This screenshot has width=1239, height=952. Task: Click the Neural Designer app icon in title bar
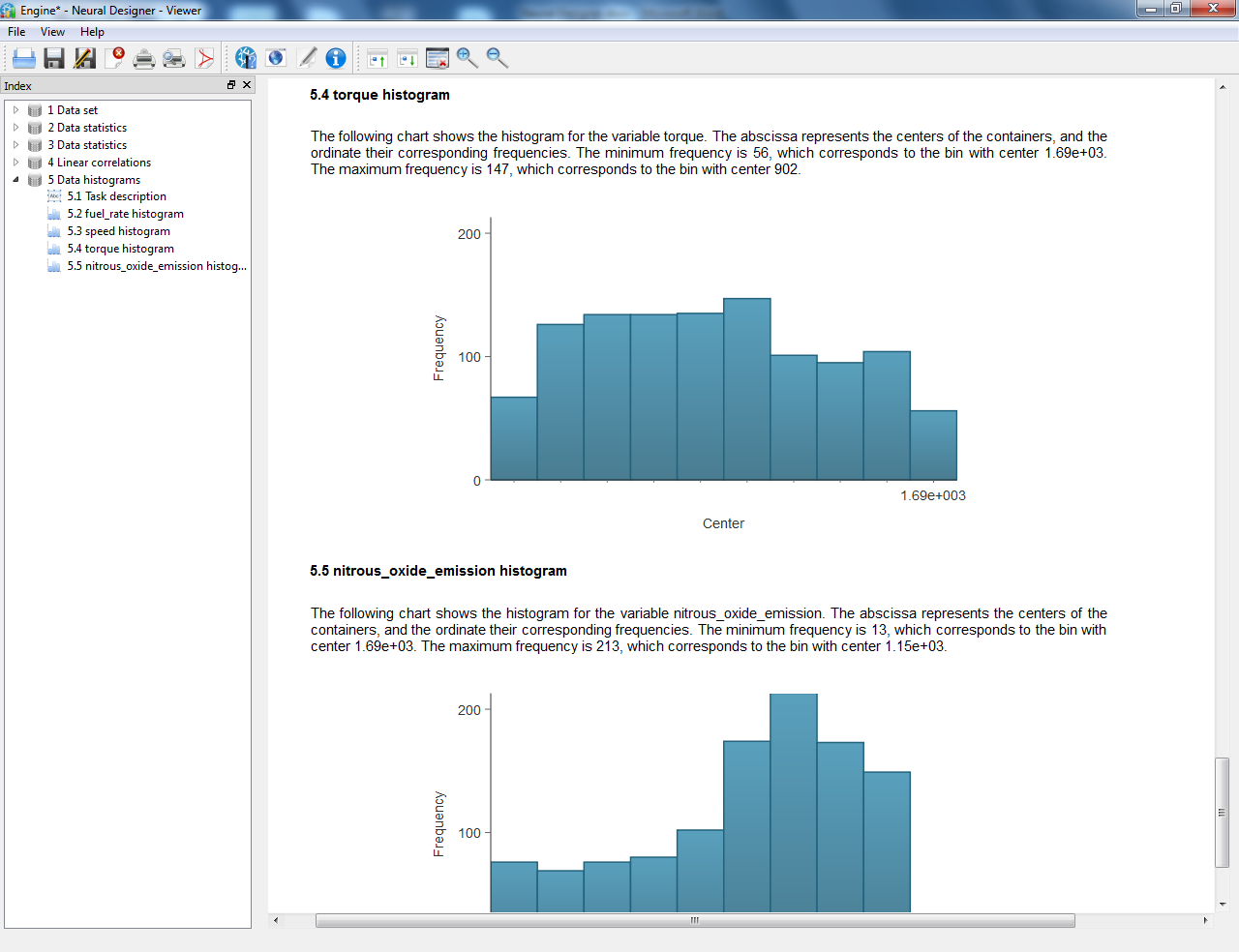pyautogui.click(x=9, y=11)
